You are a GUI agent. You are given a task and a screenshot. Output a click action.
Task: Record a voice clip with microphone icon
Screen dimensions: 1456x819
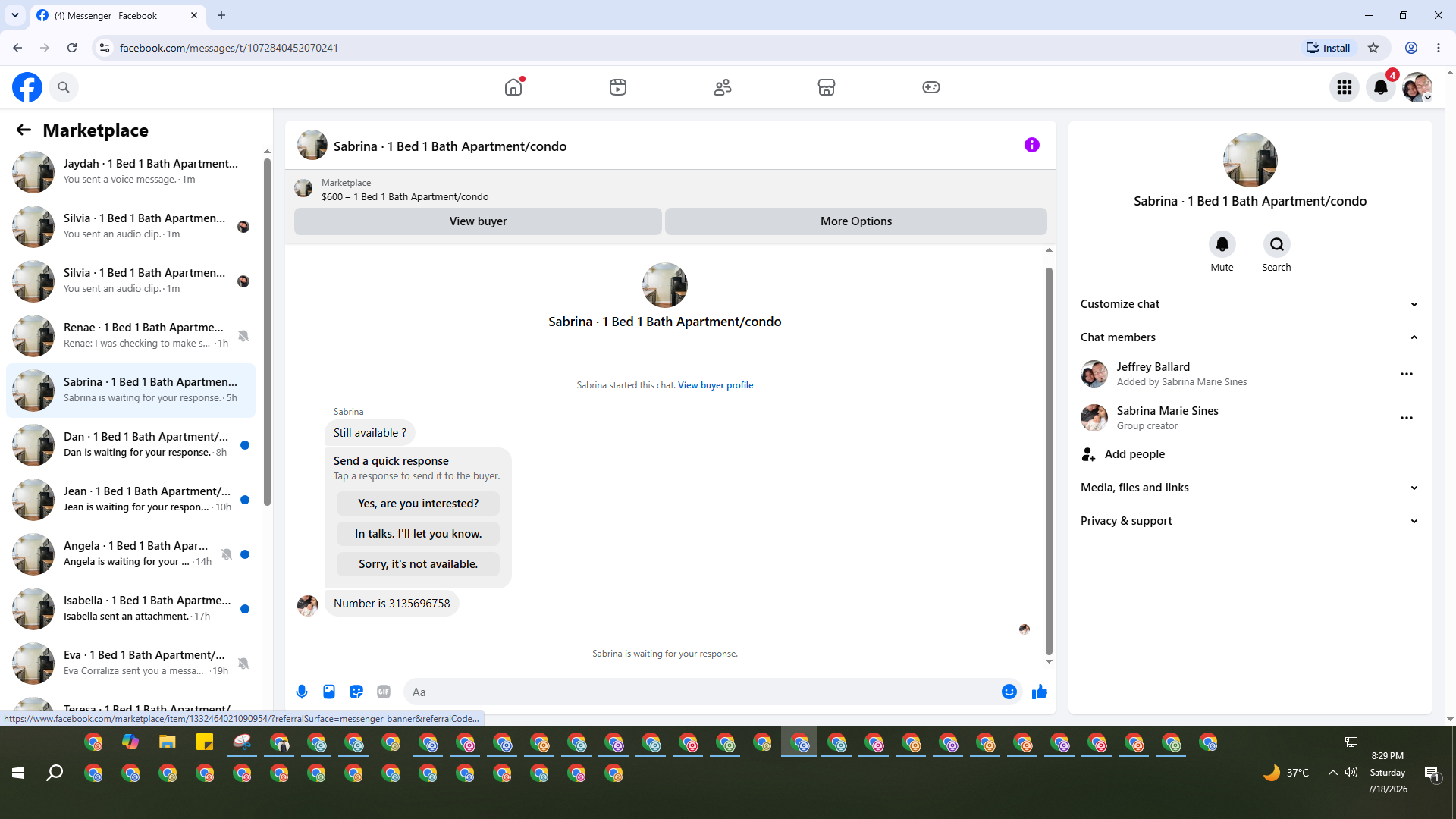pos(302,692)
